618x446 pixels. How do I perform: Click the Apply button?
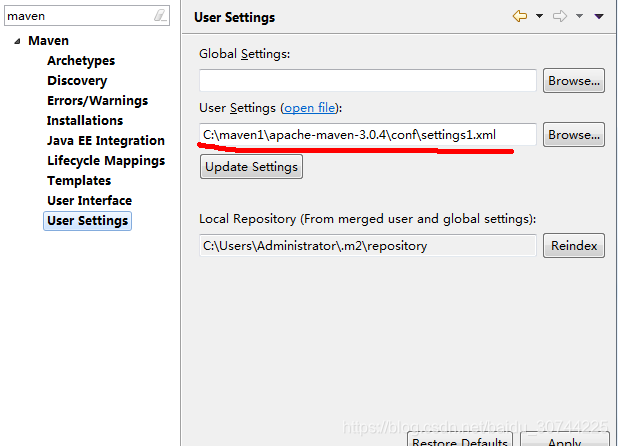pos(564,439)
